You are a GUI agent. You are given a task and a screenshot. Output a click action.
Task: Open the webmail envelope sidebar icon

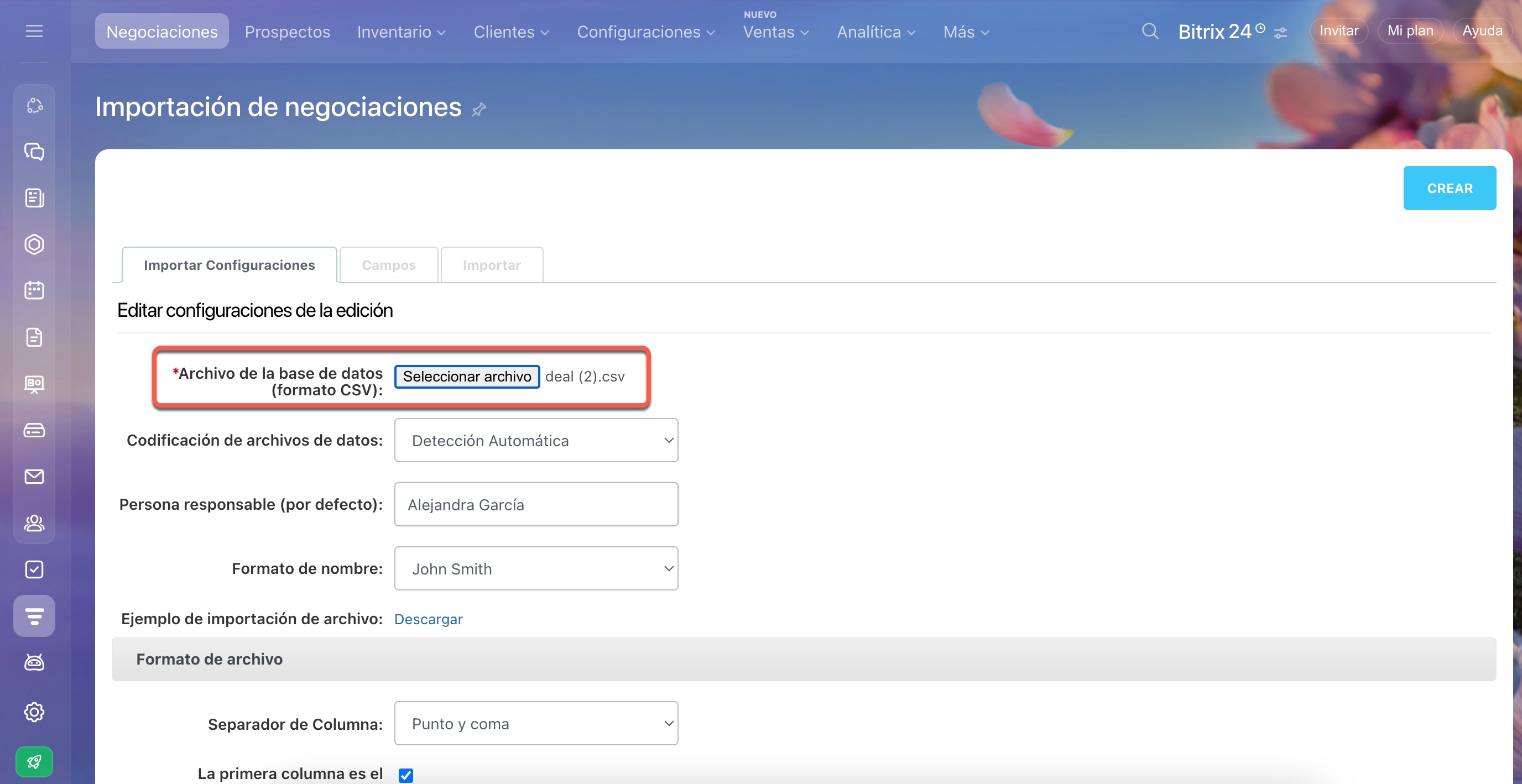point(34,477)
